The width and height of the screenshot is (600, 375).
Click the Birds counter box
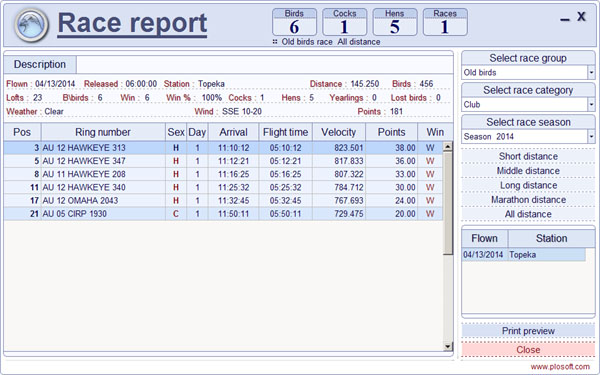(294, 22)
